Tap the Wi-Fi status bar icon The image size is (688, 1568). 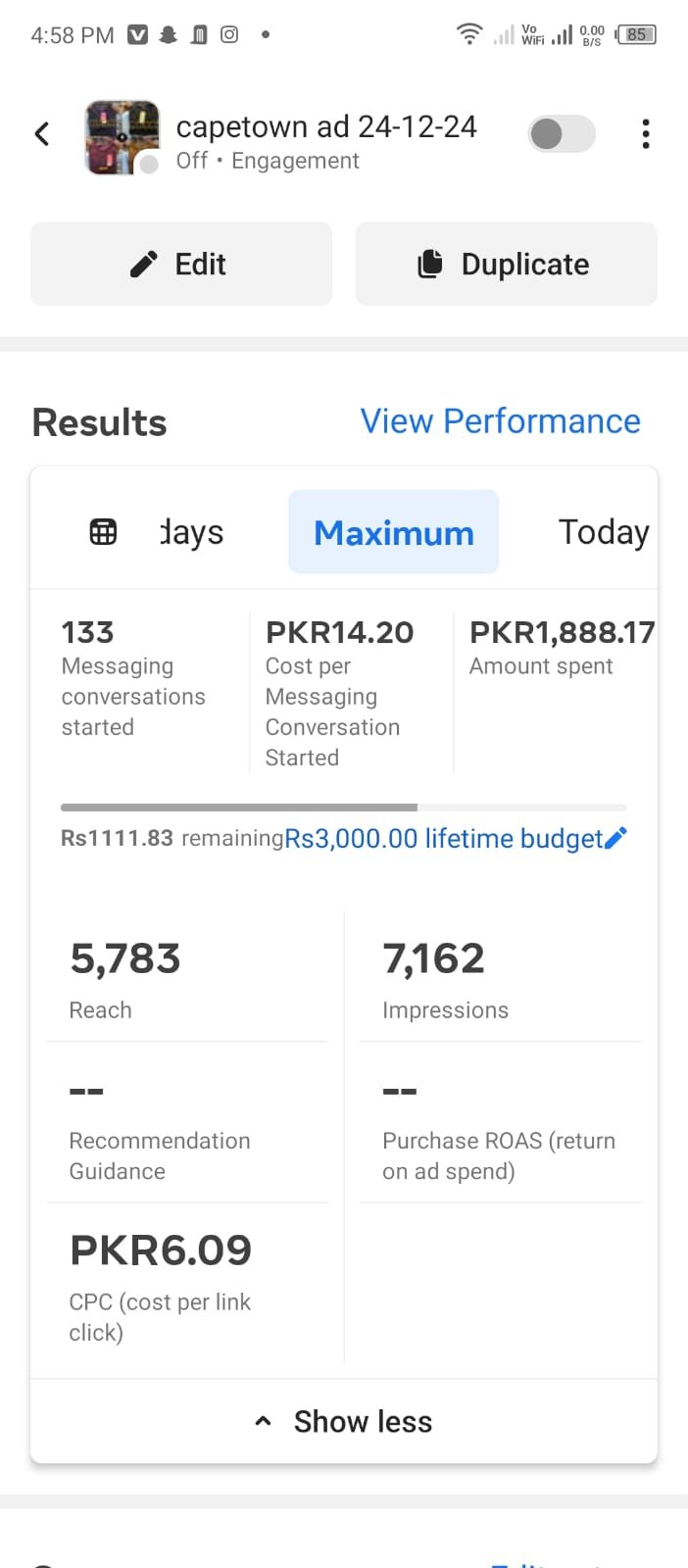pos(469,35)
